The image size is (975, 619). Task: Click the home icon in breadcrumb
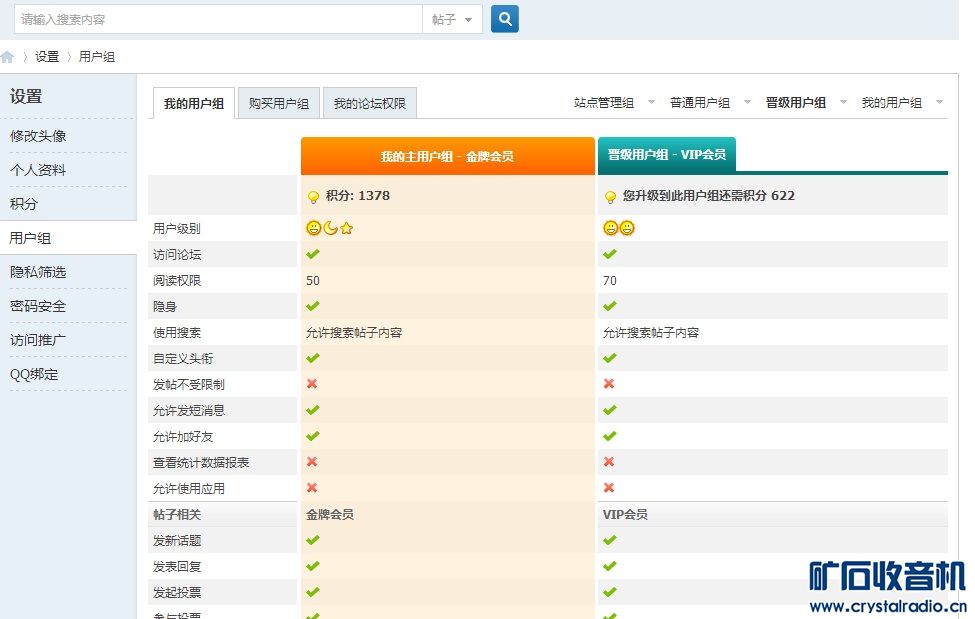coord(8,57)
